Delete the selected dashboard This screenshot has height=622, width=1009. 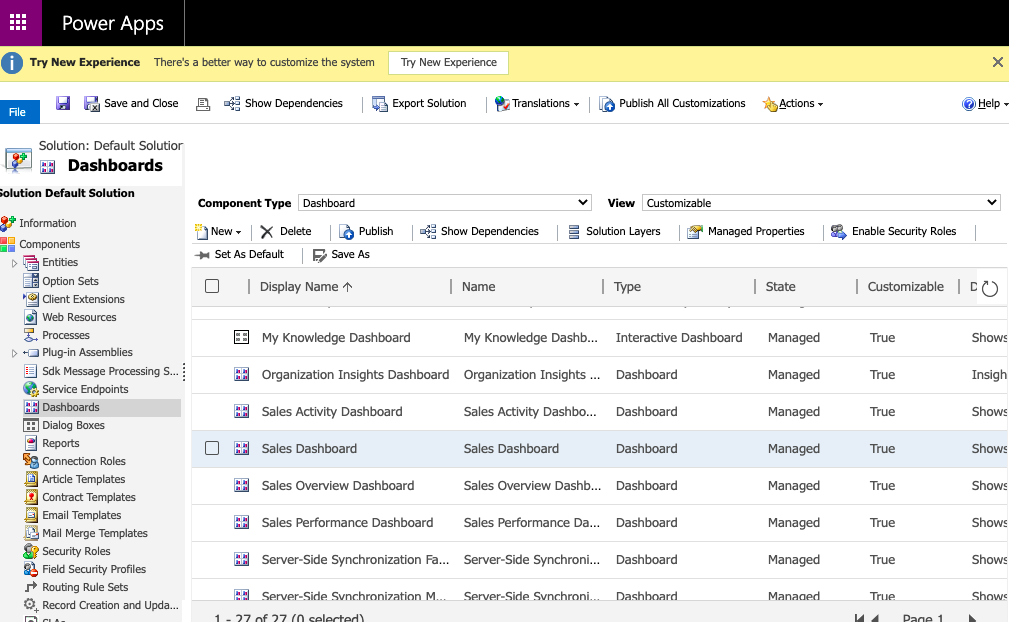pos(286,232)
